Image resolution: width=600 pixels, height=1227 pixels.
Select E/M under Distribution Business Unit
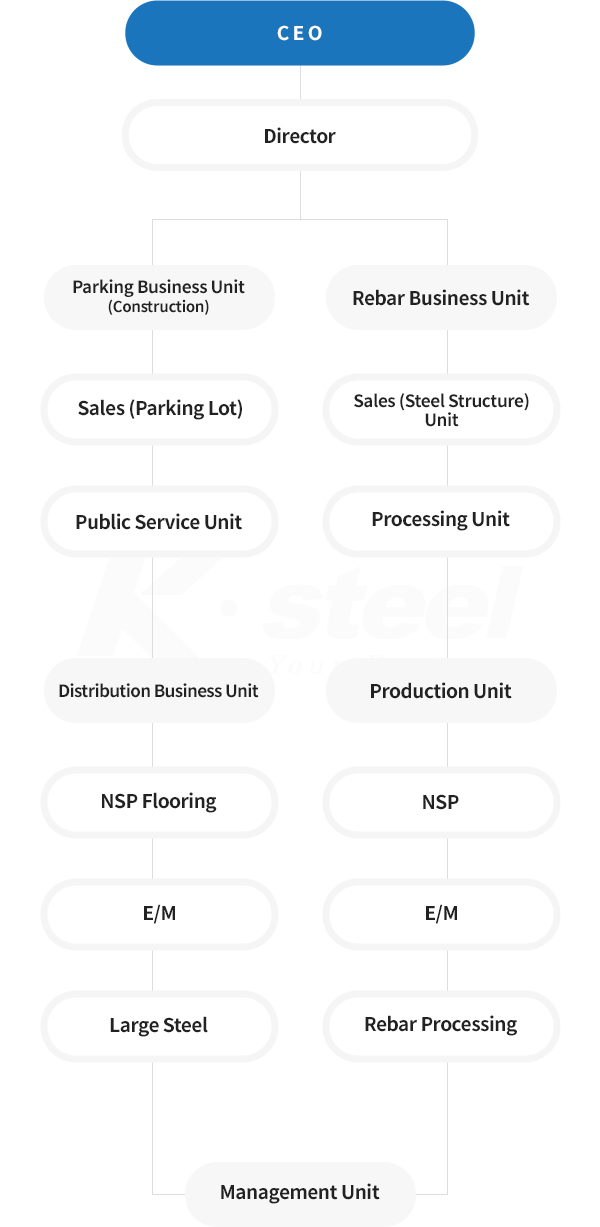(x=159, y=914)
